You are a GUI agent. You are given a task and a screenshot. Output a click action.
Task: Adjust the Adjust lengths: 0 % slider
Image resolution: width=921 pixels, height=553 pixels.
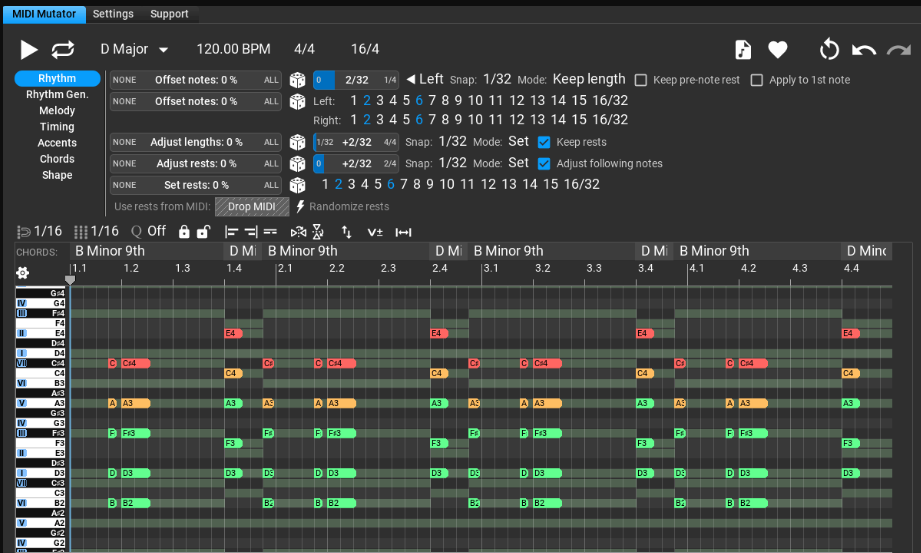tap(196, 142)
